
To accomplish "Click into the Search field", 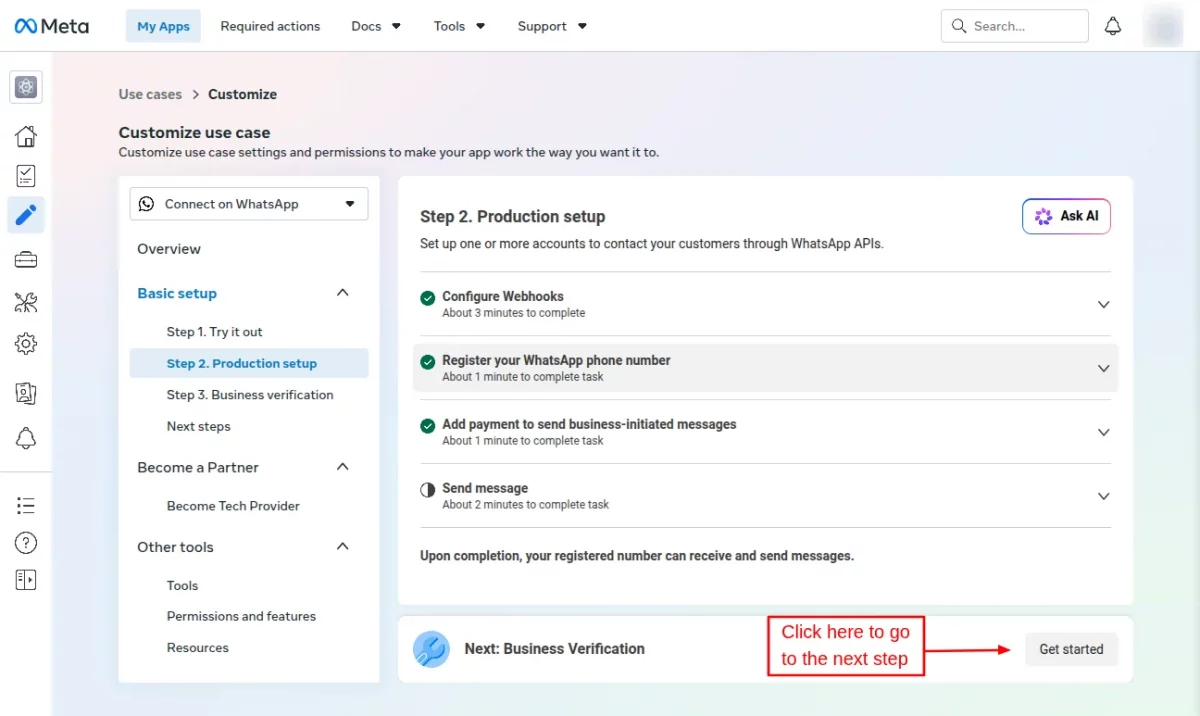I will click(1015, 26).
